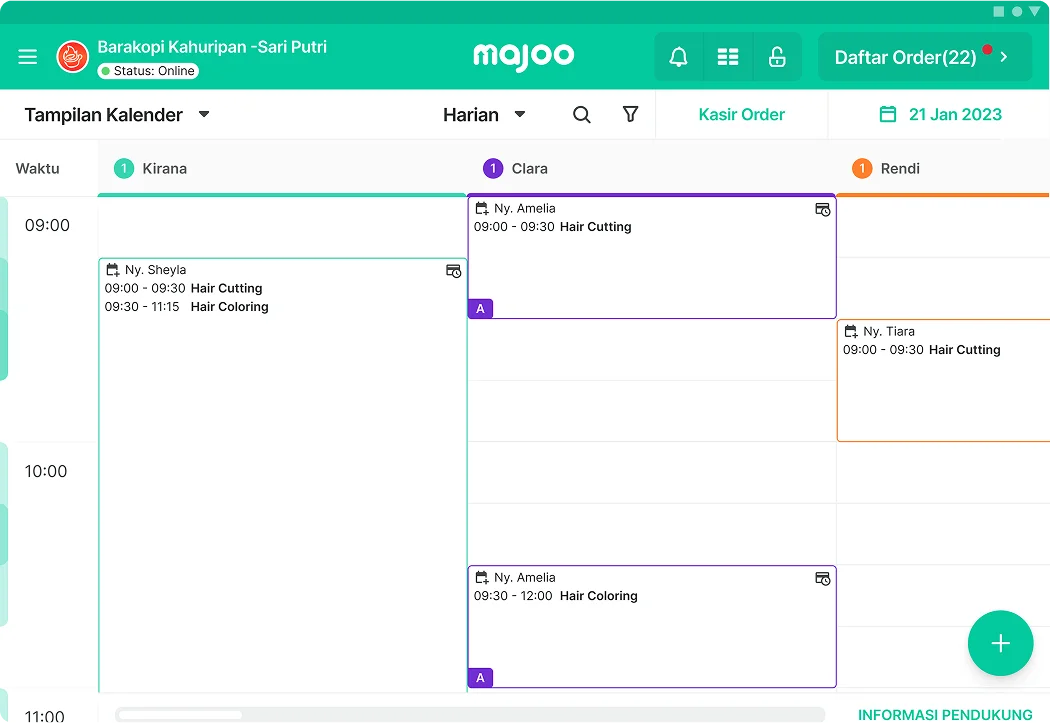The width and height of the screenshot is (1050, 723).
Task: Open Ny. Tiara's Hair Cutting appointment
Action: [x=940, y=380]
